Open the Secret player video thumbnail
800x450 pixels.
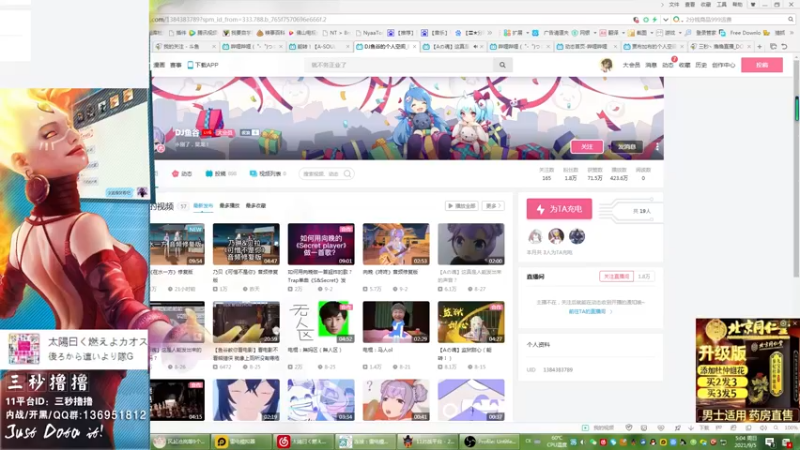click(321, 244)
